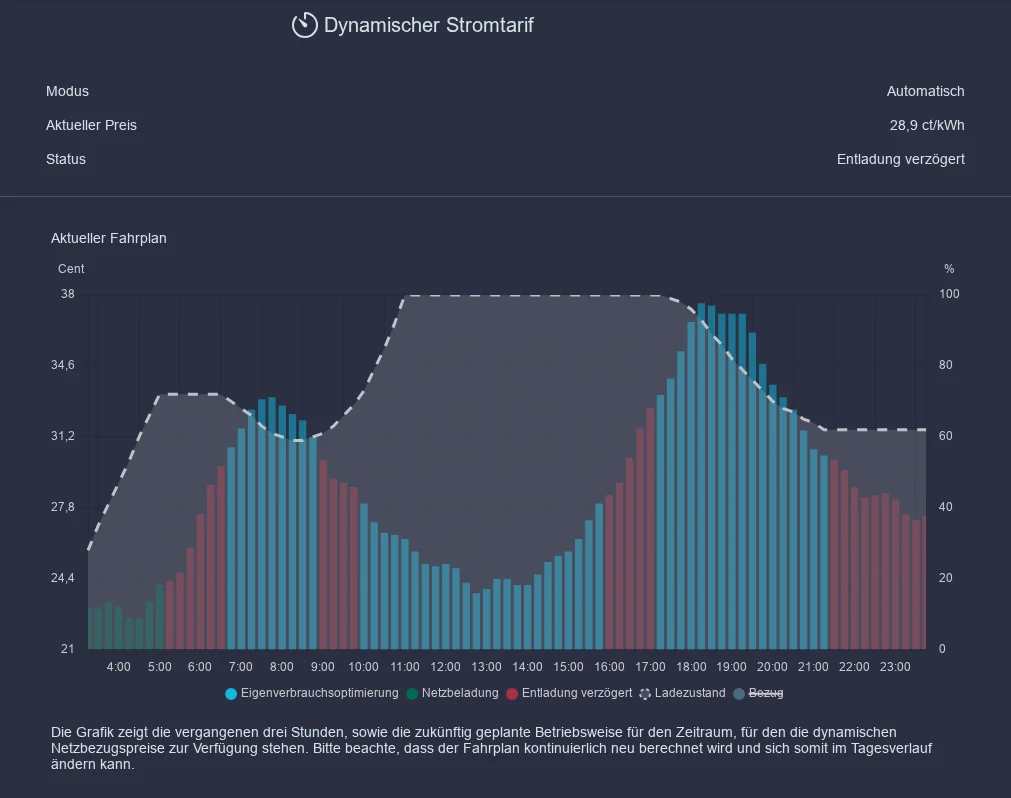Image resolution: width=1011 pixels, height=798 pixels.
Task: Click the grey Bezug legend dot
Action: point(739,694)
